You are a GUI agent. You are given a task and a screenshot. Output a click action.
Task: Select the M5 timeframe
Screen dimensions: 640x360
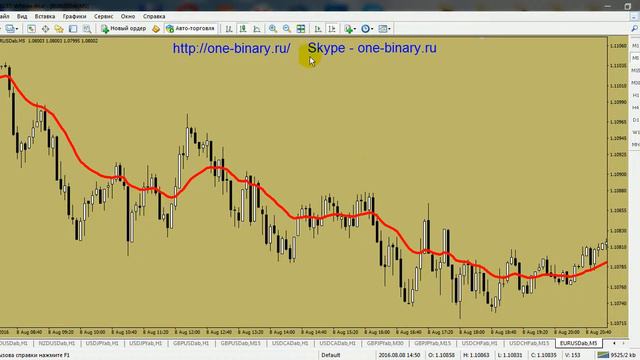636,58
